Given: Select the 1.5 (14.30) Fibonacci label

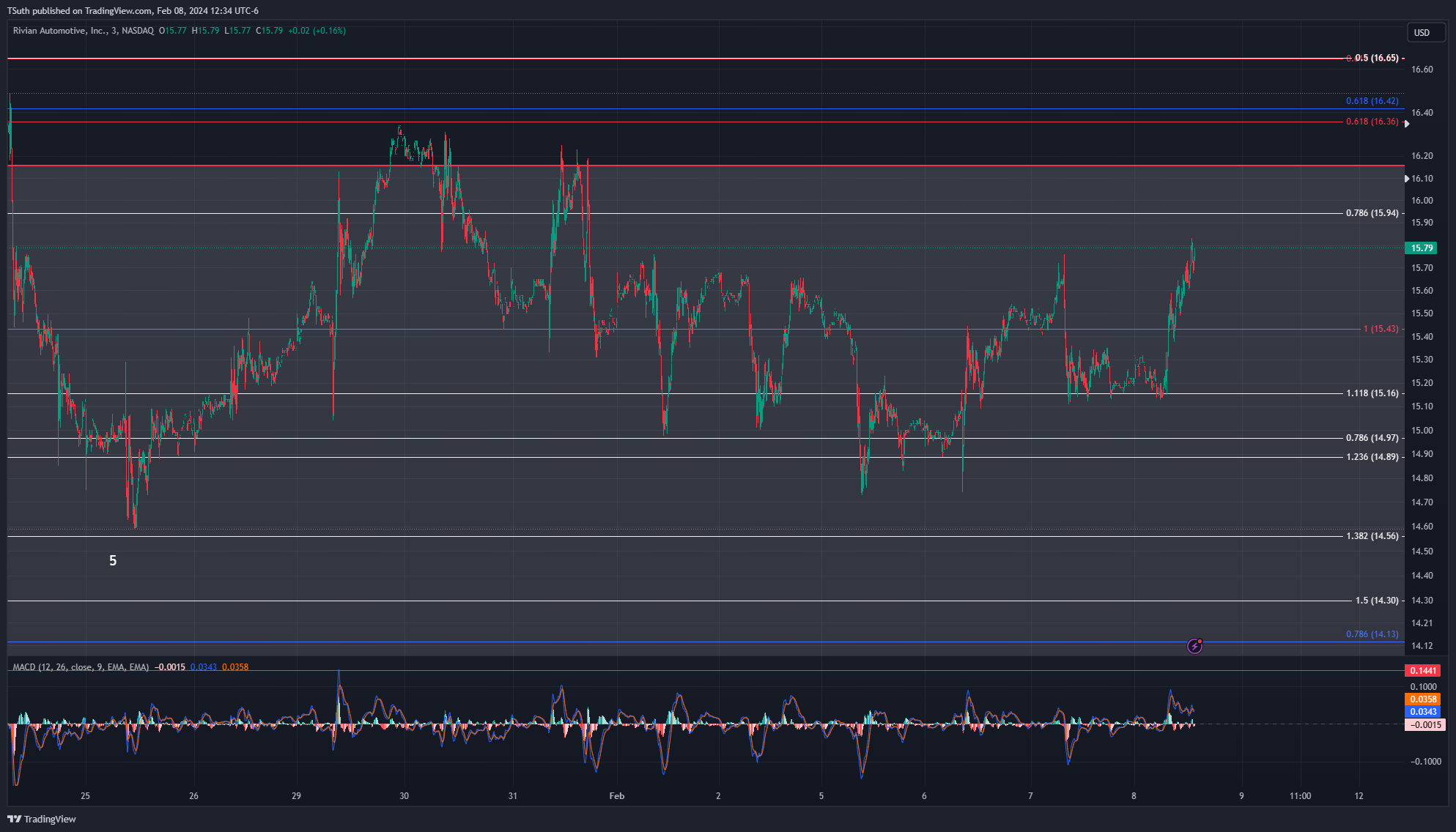Looking at the screenshot, I should pyautogui.click(x=1376, y=601).
